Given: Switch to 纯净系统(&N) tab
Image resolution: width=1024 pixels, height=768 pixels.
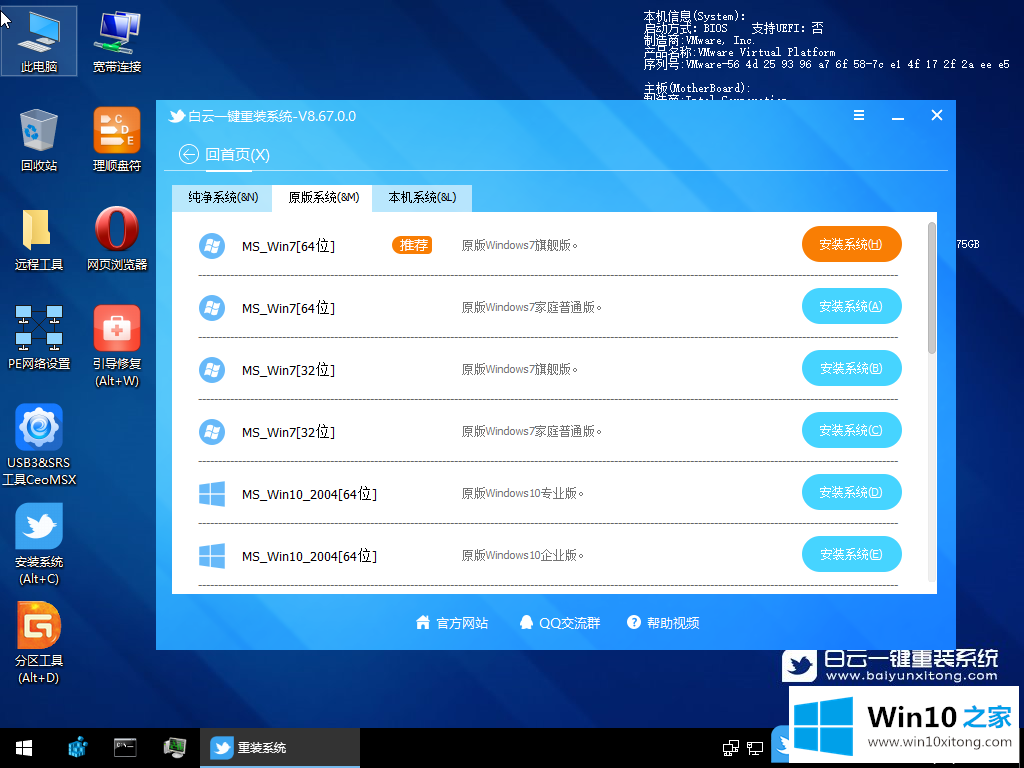Looking at the screenshot, I should [x=222, y=198].
